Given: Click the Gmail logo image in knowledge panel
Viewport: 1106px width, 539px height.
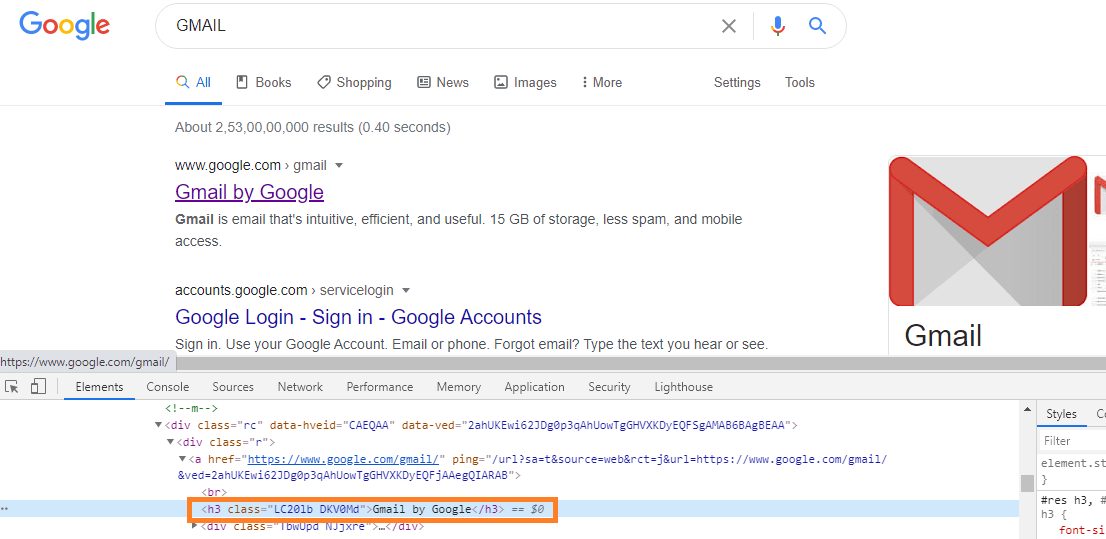Looking at the screenshot, I should pos(988,231).
